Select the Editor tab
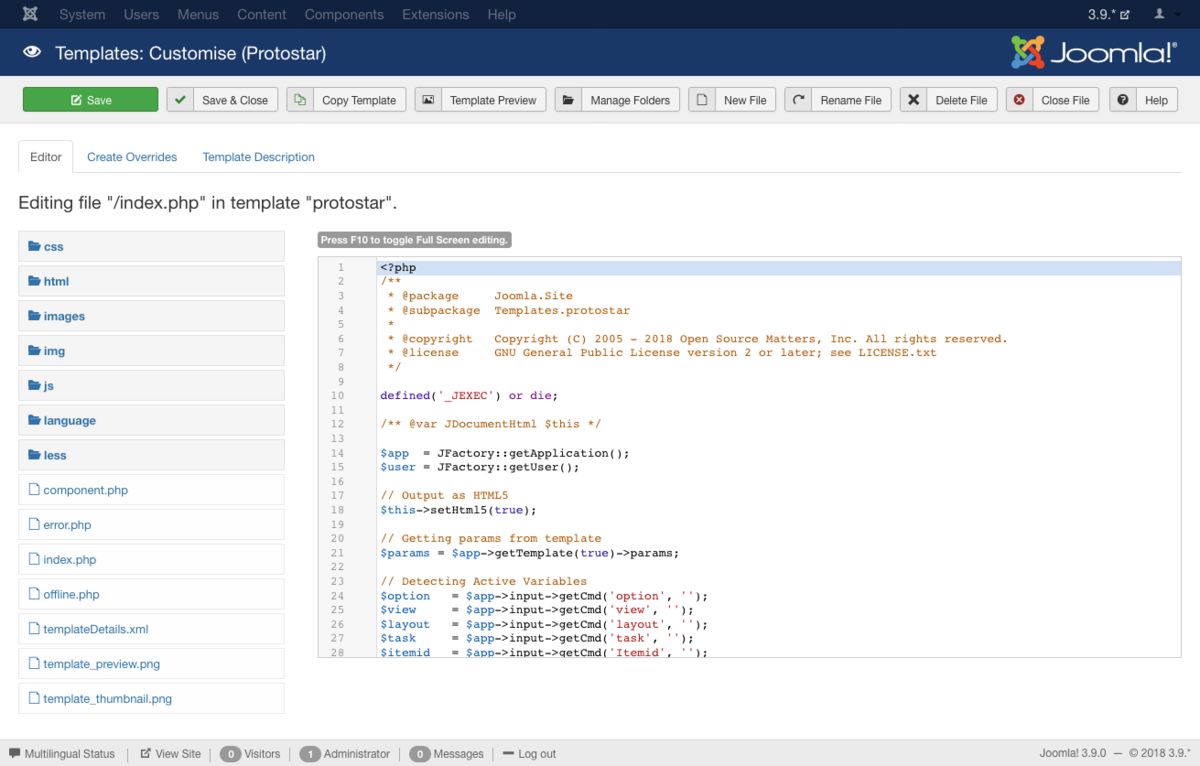This screenshot has height=766, width=1200. click(x=46, y=157)
